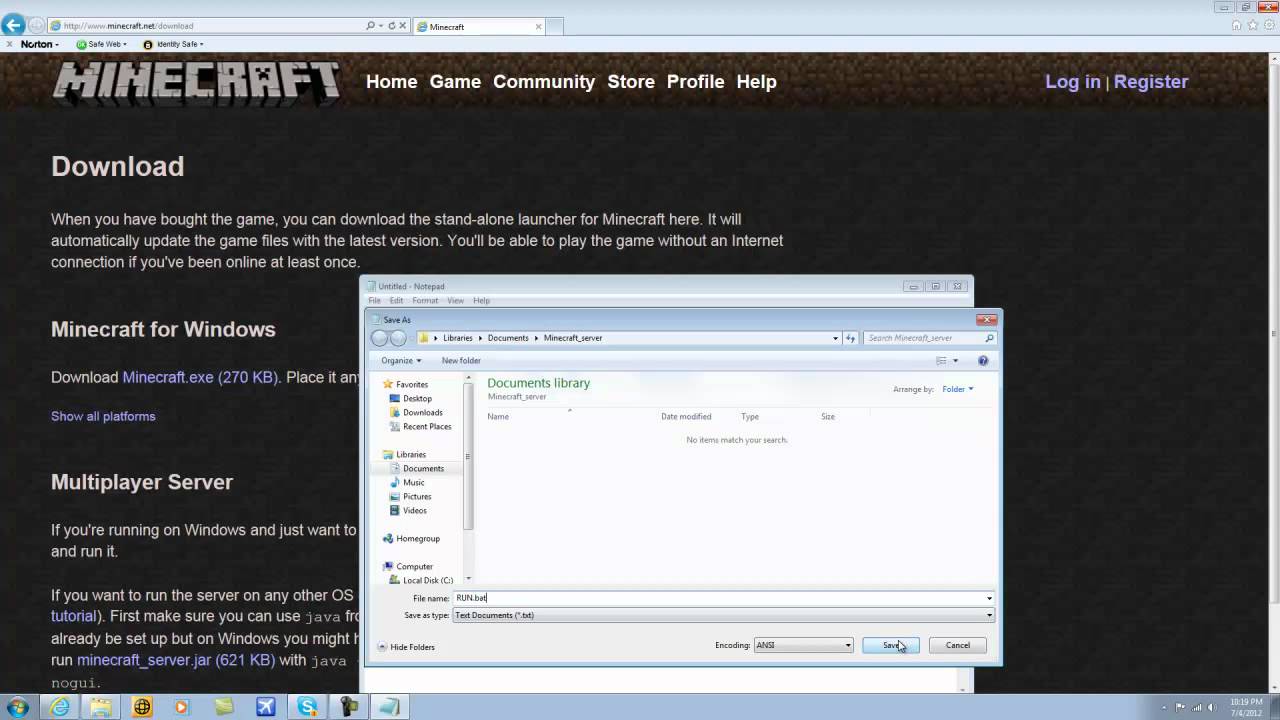1280x720 pixels.
Task: Select Pictures library in navigation pane
Action: coord(417,496)
